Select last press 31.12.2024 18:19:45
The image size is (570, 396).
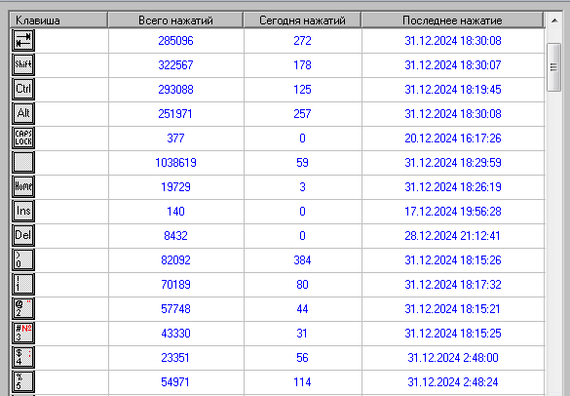click(453, 89)
